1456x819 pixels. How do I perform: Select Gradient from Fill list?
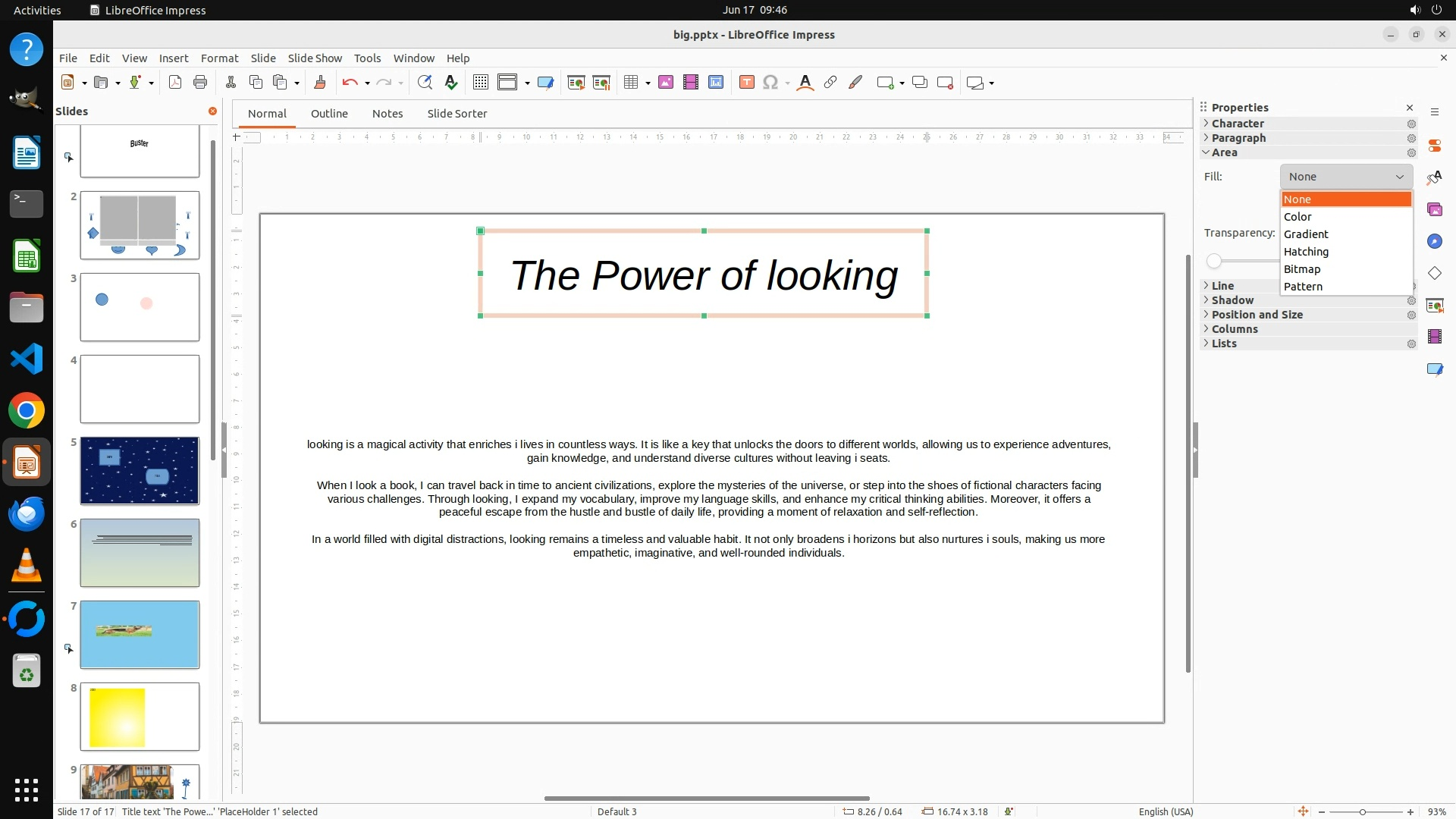click(1306, 234)
